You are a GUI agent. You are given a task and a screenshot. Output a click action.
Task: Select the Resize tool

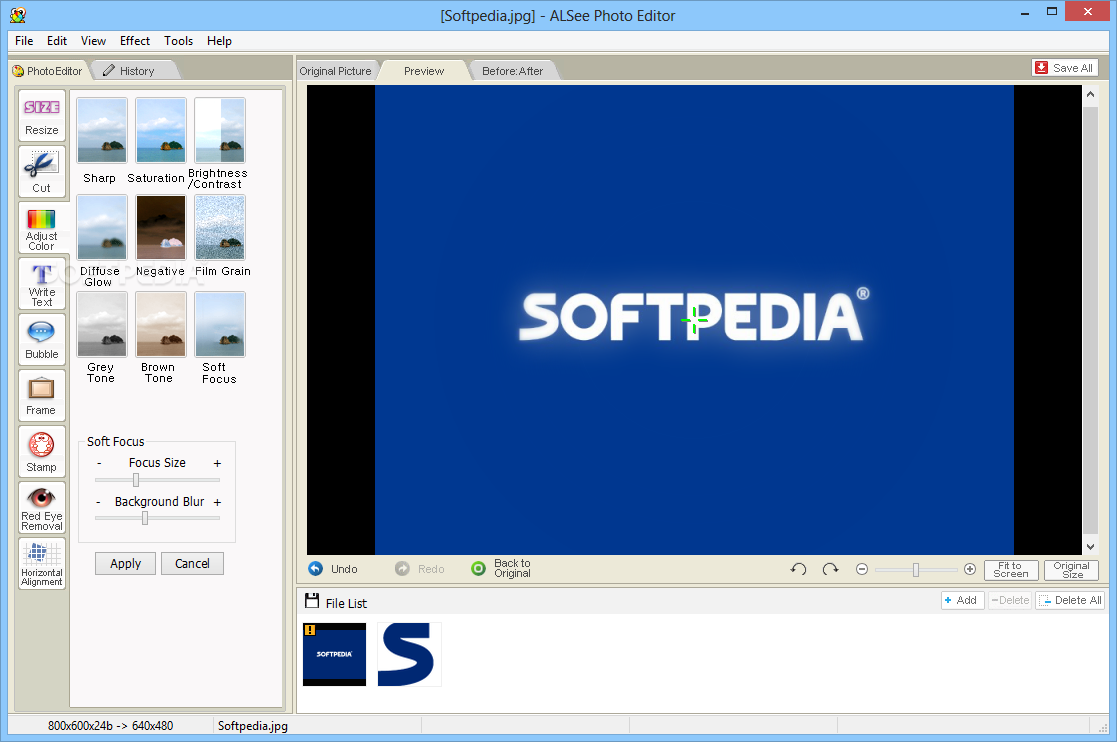pos(41,115)
